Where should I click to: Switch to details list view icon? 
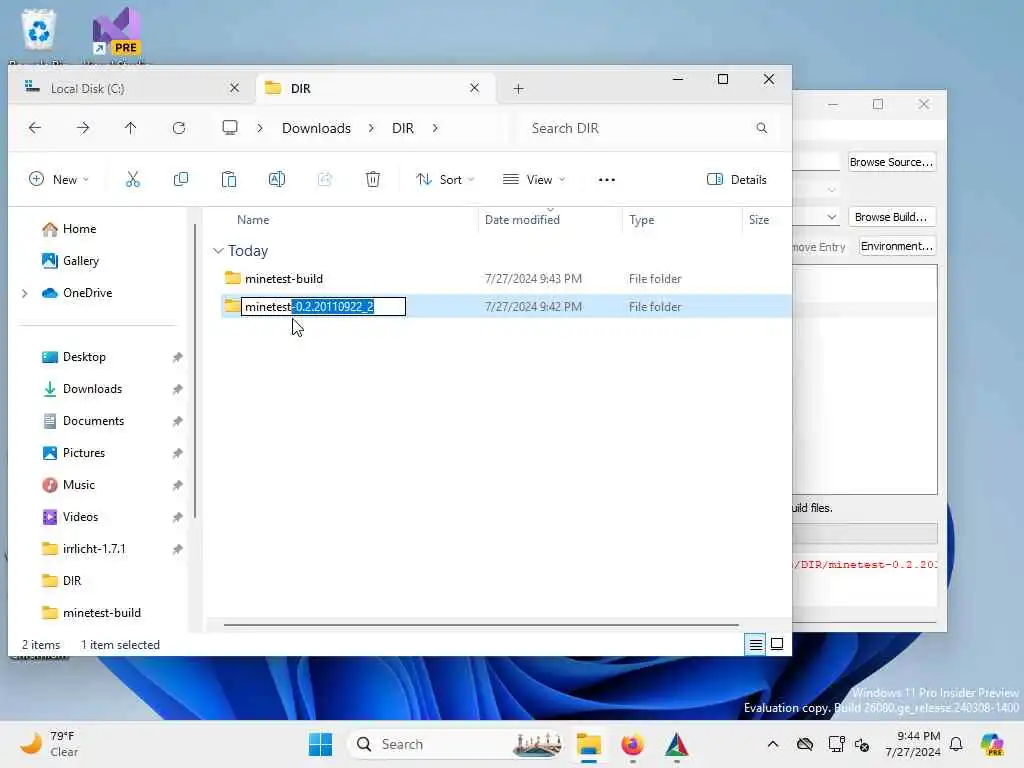pos(756,645)
